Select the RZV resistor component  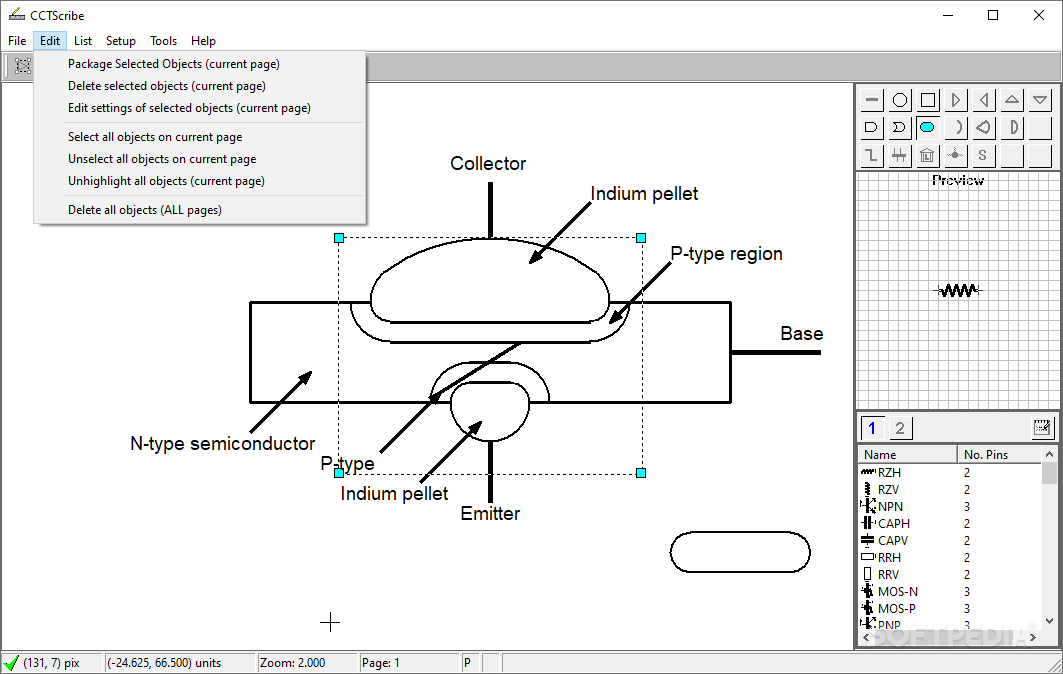click(950, 490)
